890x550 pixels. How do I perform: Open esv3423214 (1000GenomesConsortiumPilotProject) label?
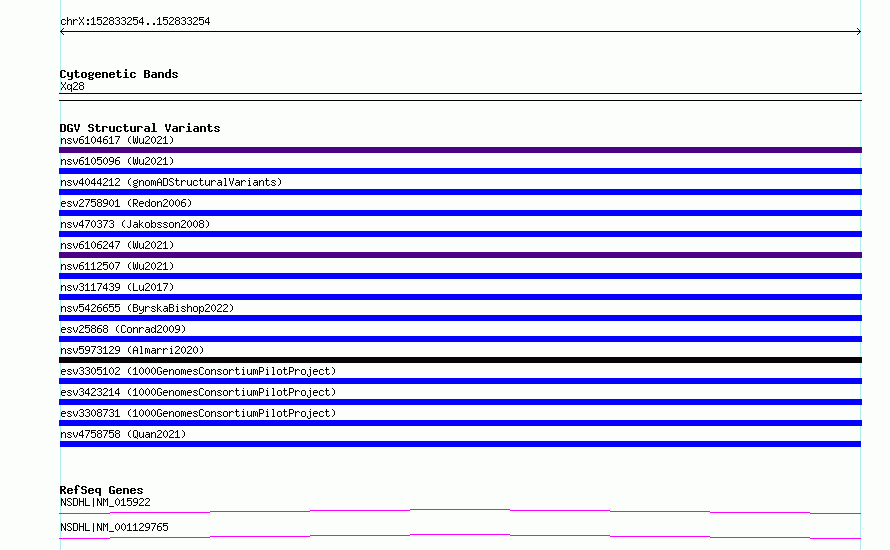click(198, 392)
